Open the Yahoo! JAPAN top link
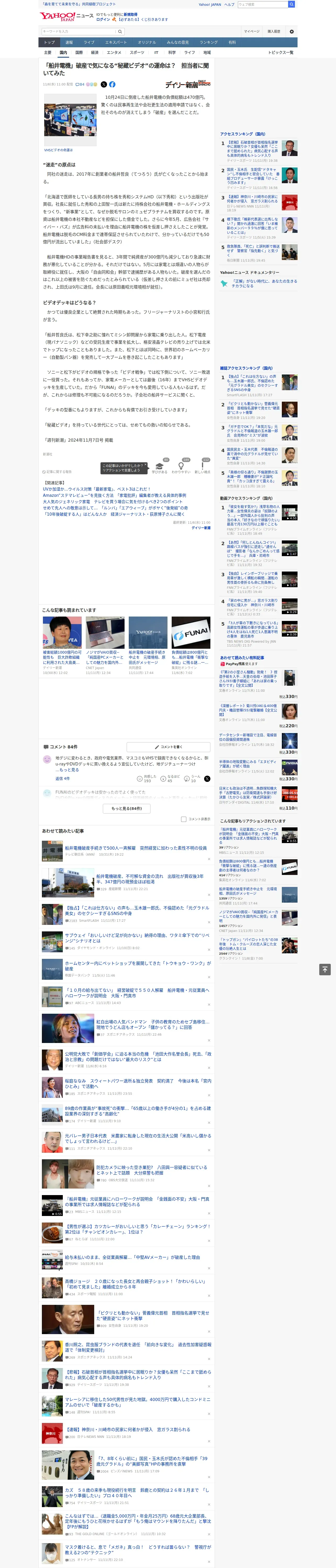The image size is (336, 1568). tap(210, 4)
